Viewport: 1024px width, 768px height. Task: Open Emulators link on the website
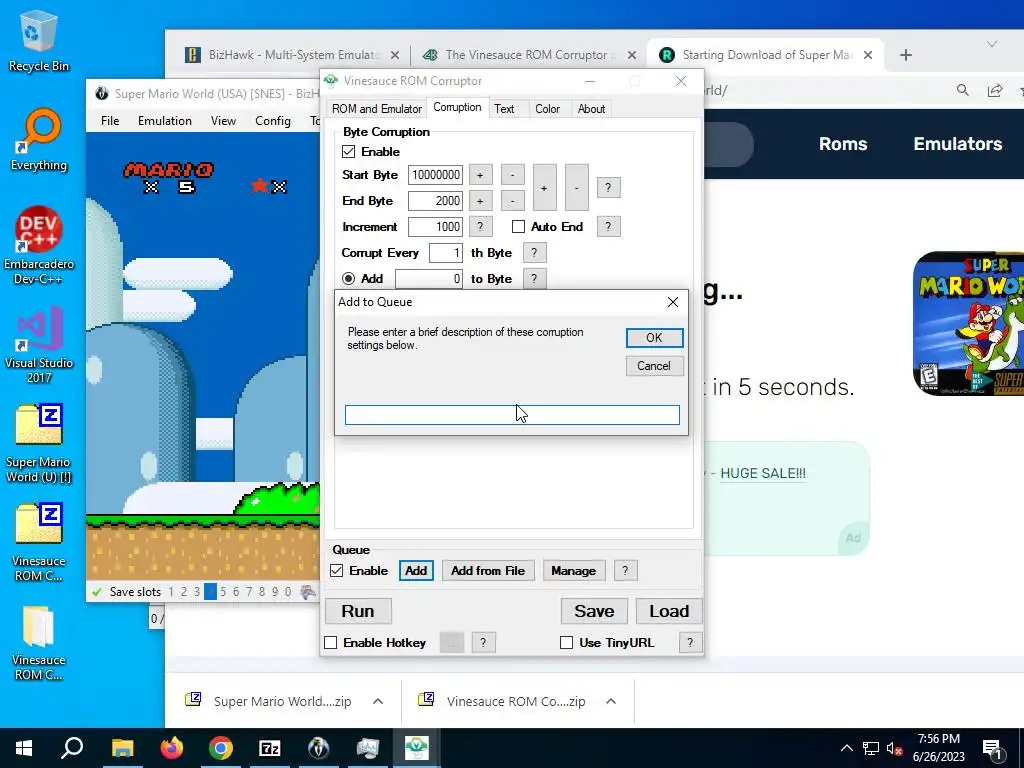pyautogui.click(x=957, y=144)
